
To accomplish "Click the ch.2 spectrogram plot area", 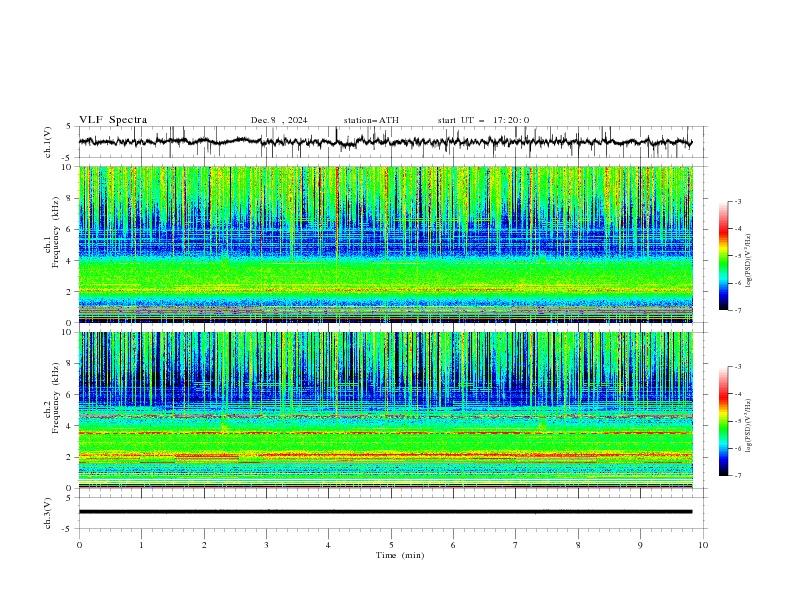I will coord(385,410).
